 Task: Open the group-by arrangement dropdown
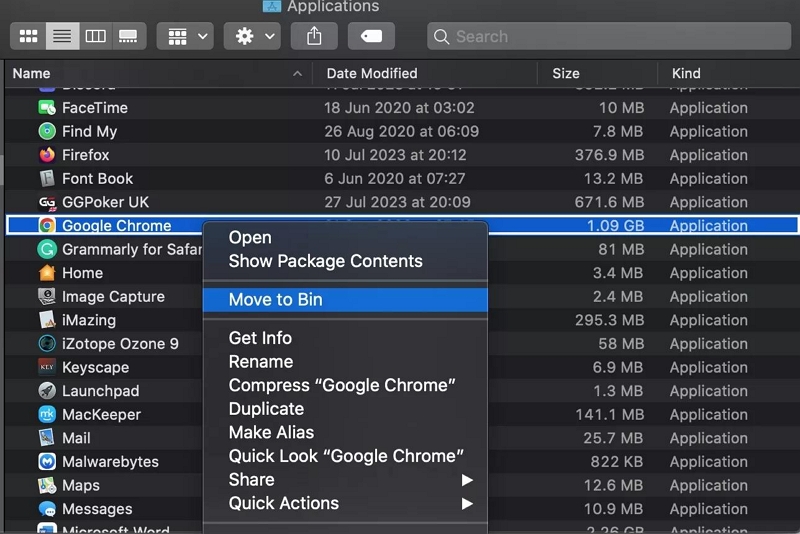pos(185,36)
